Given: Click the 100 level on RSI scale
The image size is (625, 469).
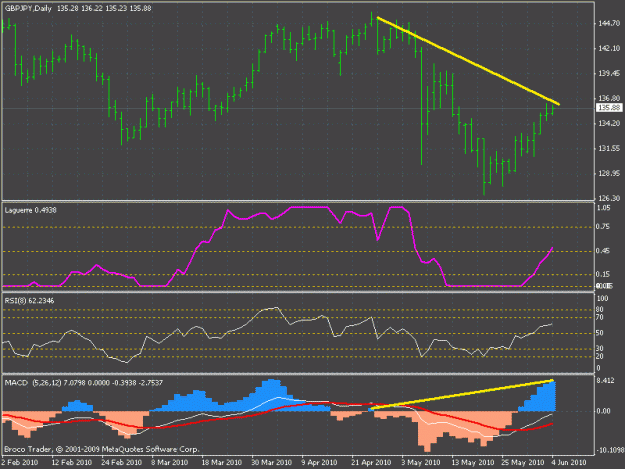Looking at the screenshot, I should point(603,298).
